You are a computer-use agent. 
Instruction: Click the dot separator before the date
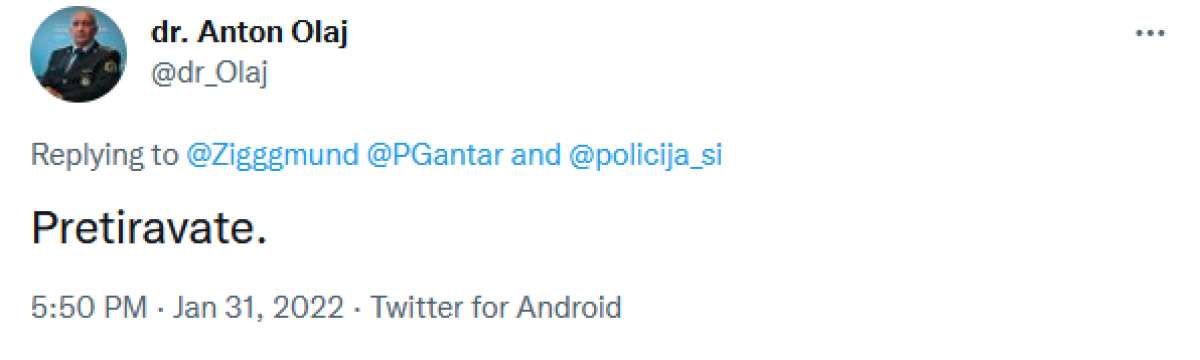pyautogui.click(x=160, y=307)
